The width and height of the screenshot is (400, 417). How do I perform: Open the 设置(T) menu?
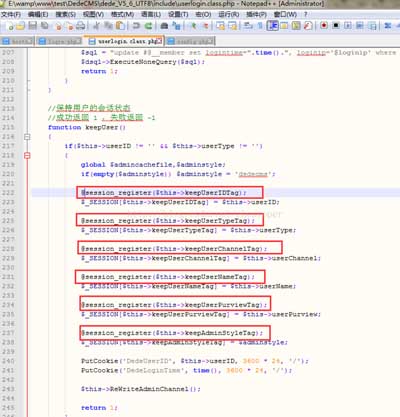click(178, 14)
